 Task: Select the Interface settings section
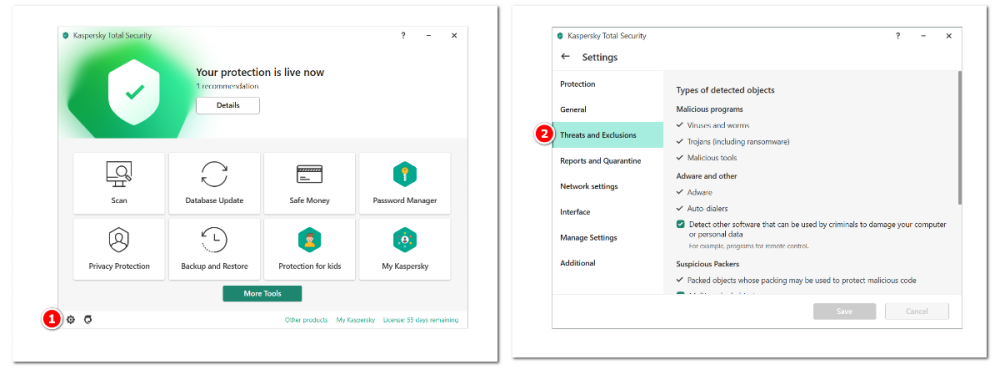point(608,212)
